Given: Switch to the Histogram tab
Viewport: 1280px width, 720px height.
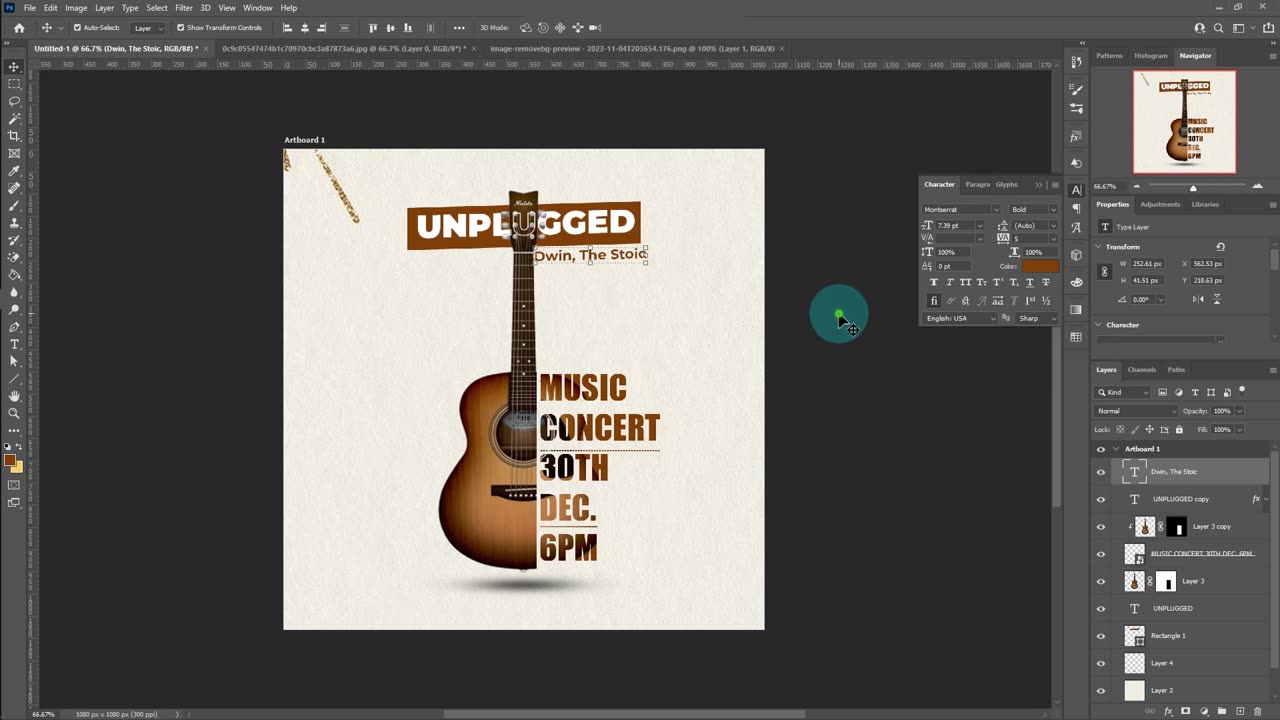Looking at the screenshot, I should coord(1150,56).
